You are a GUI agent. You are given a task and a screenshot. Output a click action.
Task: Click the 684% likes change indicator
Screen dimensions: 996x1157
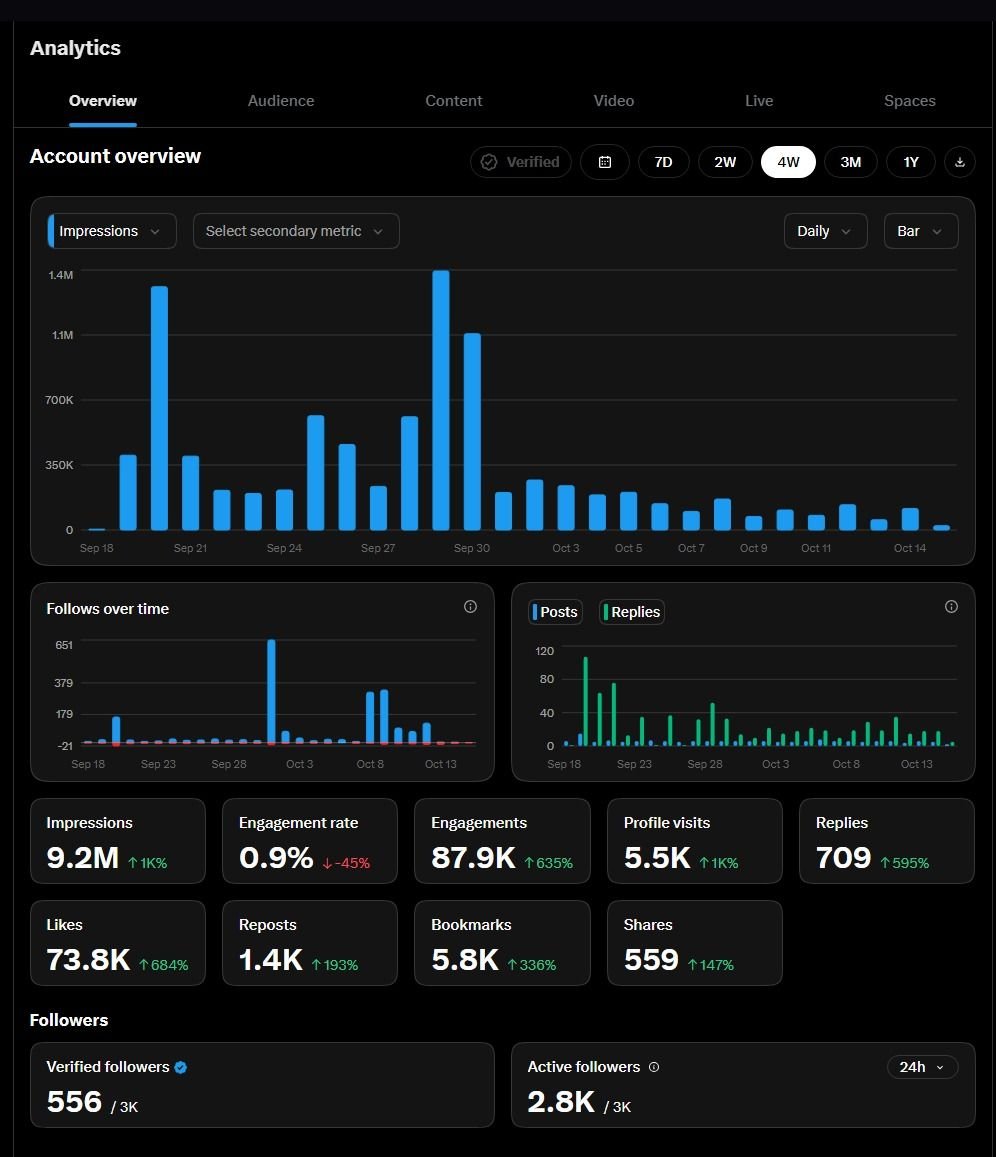click(164, 964)
